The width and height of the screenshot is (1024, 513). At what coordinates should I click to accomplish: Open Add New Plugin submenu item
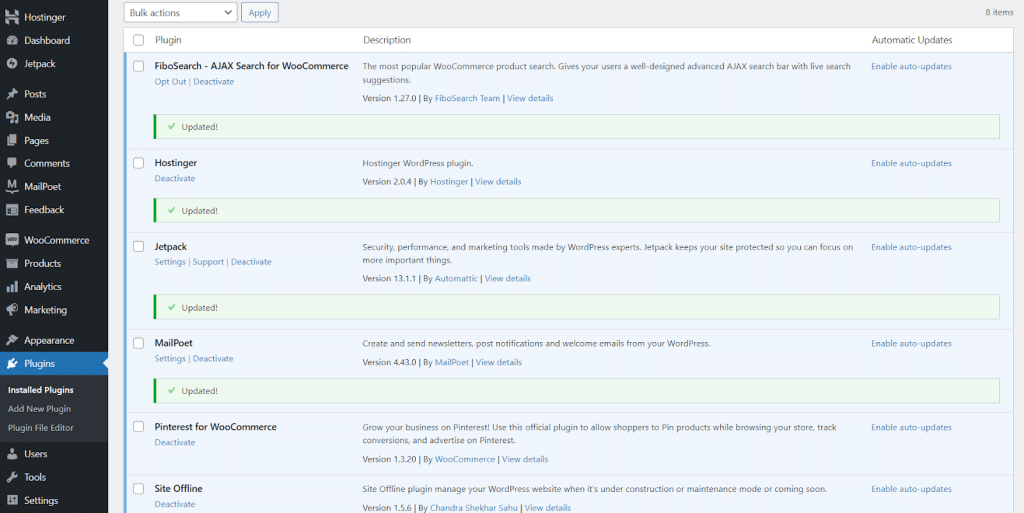[39, 409]
